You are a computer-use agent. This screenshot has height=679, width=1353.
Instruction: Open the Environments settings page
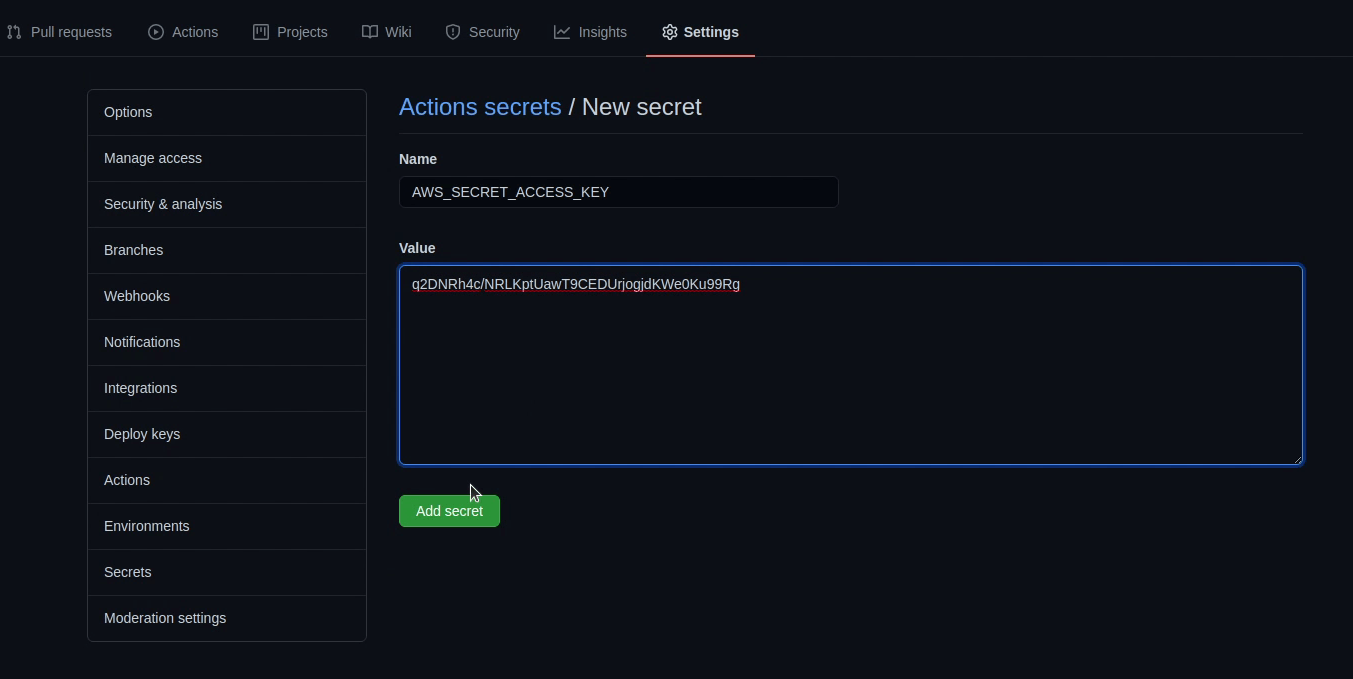(x=146, y=526)
